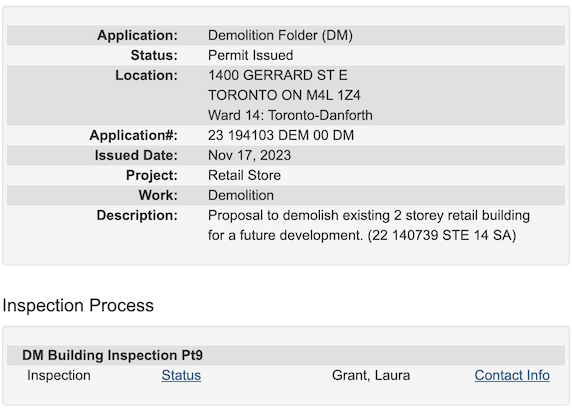
Task: Click the Inspection row label
Action: [59, 375]
